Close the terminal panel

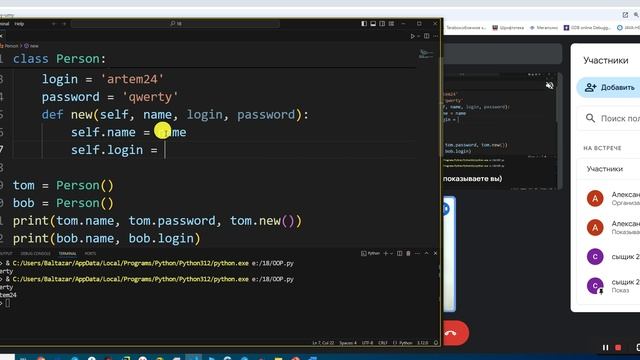point(435,253)
